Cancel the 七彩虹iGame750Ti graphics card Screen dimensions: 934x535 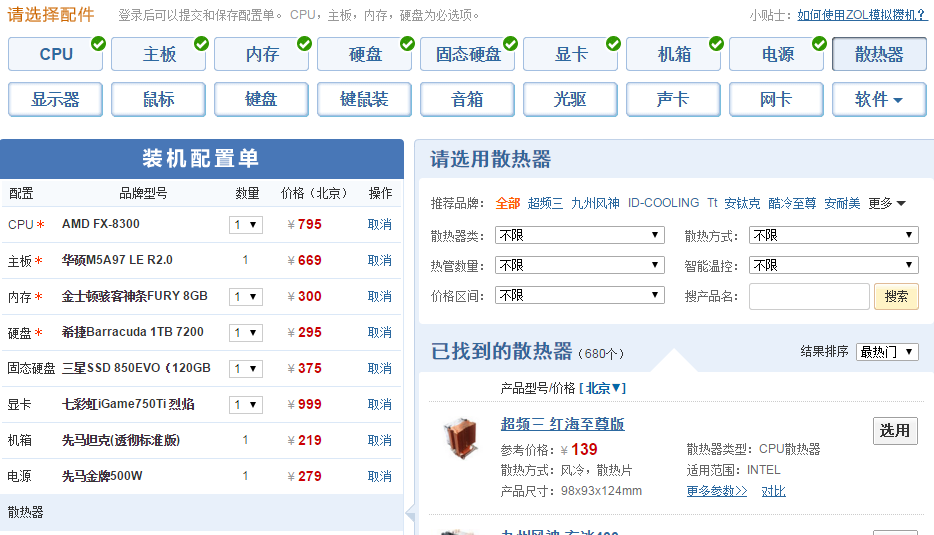[379, 405]
